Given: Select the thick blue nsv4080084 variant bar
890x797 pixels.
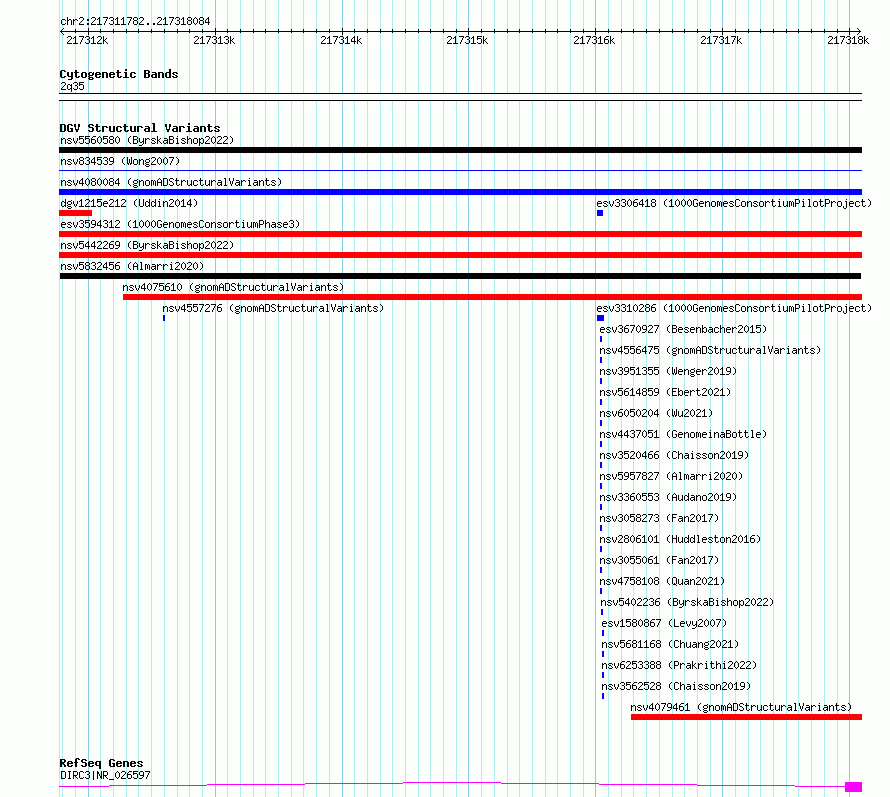Looking at the screenshot, I should [x=460, y=192].
